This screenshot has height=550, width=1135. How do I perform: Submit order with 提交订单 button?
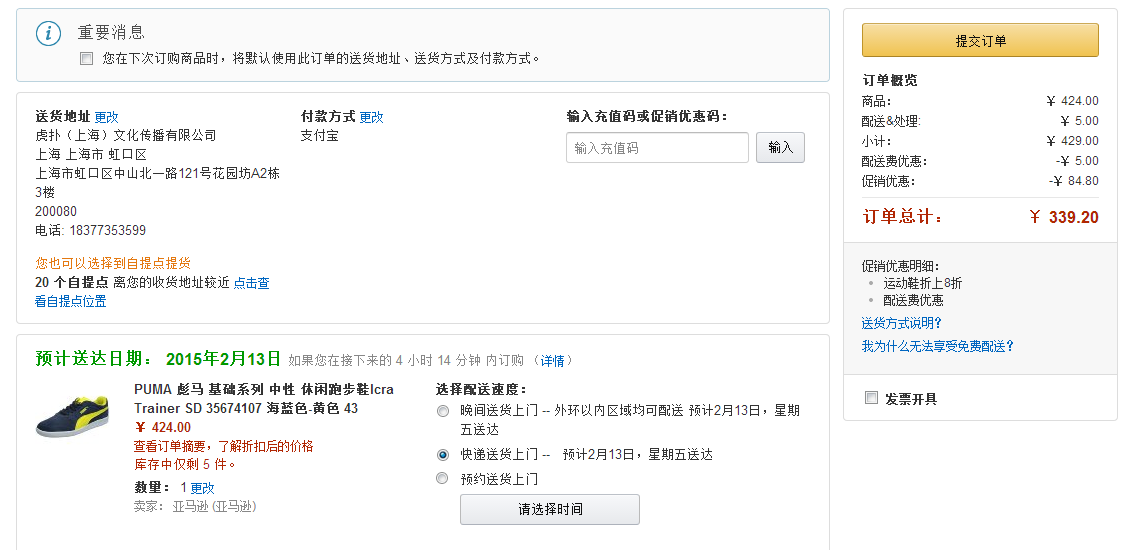point(980,41)
